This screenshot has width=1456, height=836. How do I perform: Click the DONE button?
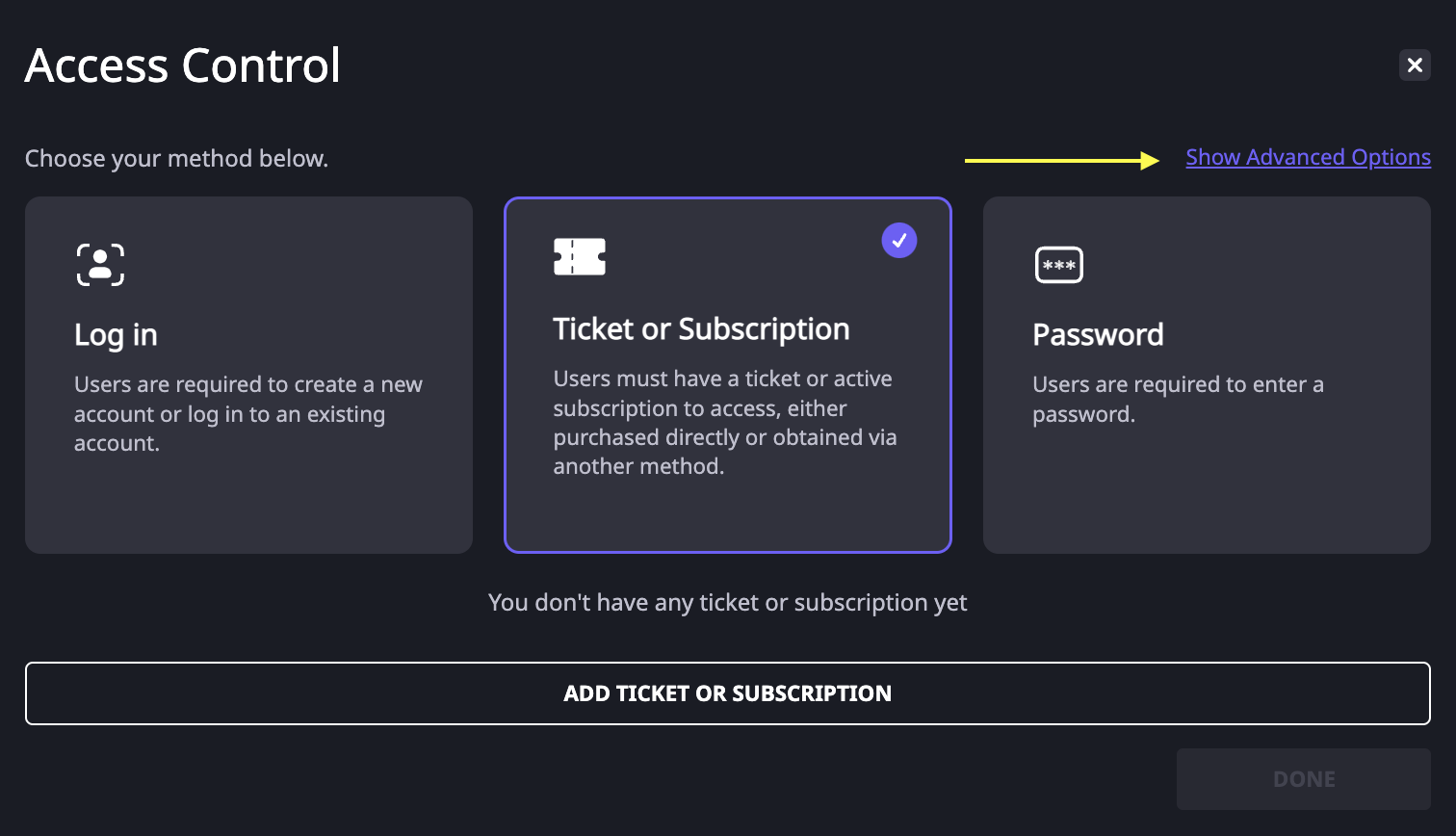[1304, 779]
